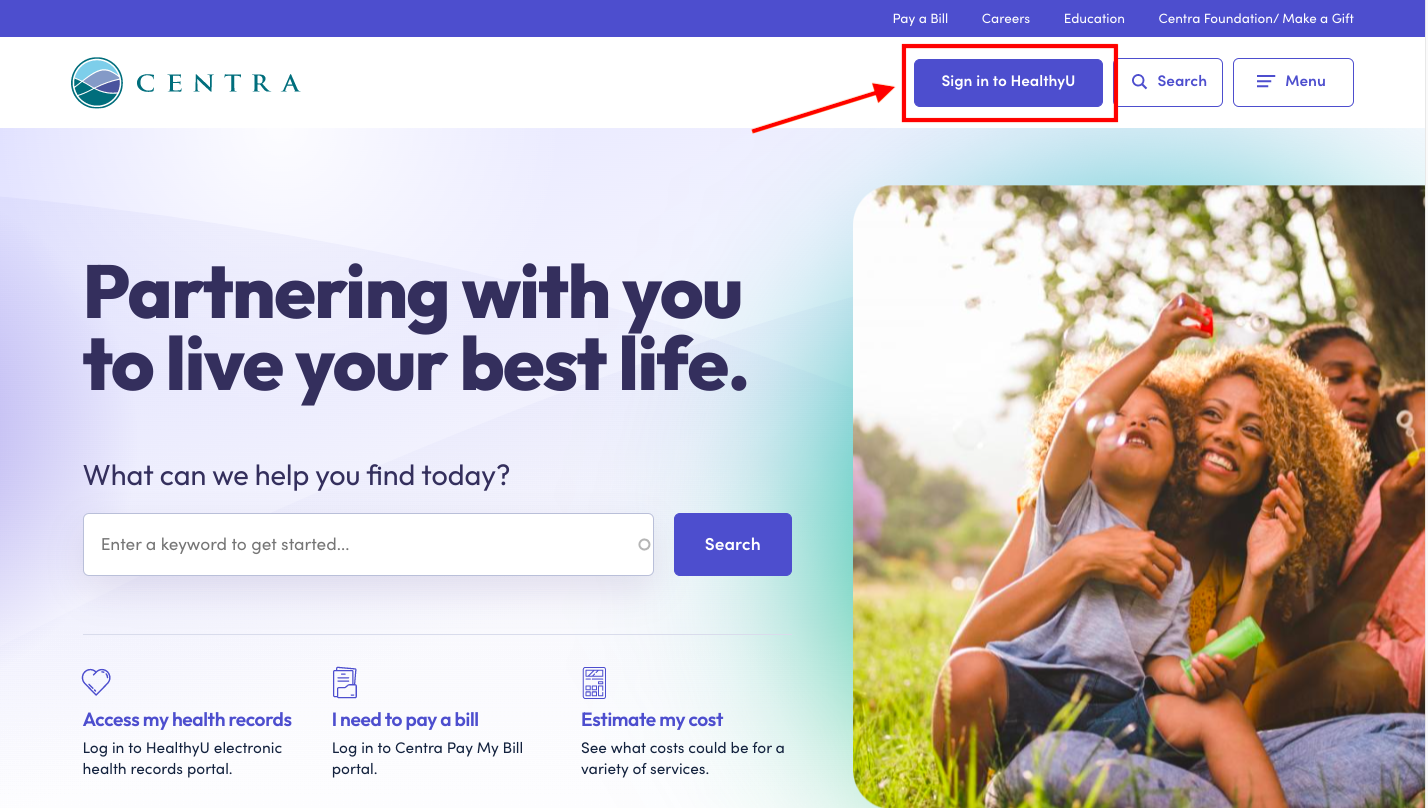Open I need to pay a bill link
1428x808 pixels.
click(405, 720)
